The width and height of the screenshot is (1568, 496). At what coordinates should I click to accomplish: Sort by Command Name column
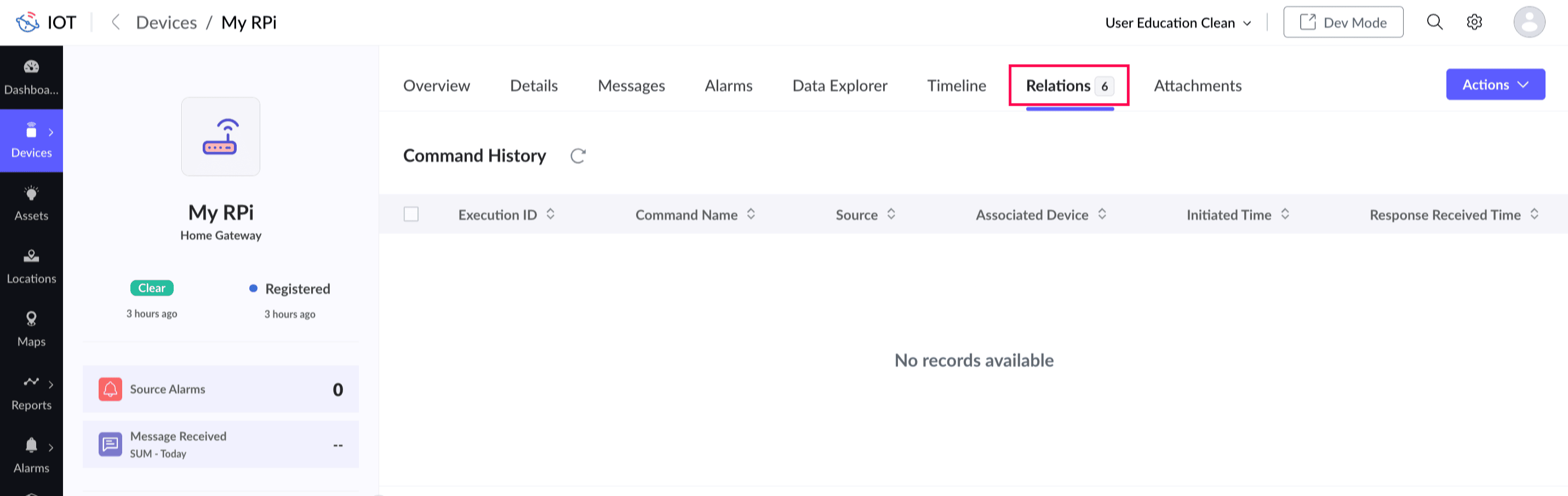(x=751, y=214)
